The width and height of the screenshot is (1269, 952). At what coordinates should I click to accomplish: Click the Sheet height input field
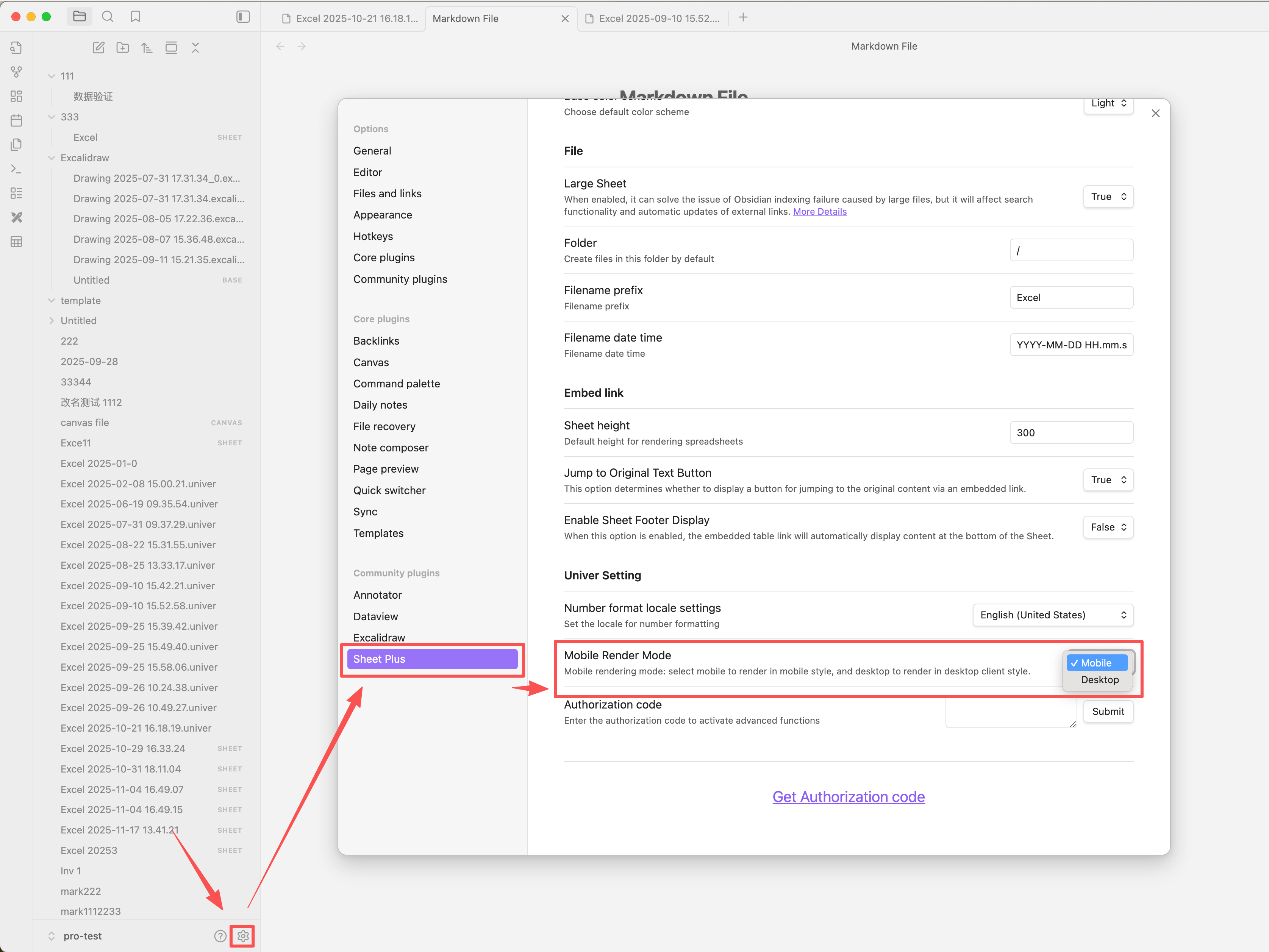[1071, 433]
